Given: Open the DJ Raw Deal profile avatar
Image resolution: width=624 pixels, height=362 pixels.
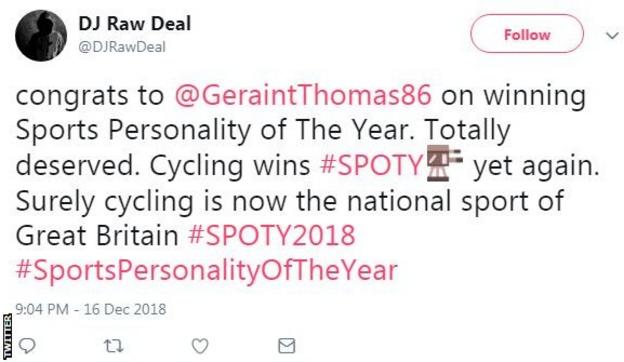Looking at the screenshot, I should pos(41,35).
